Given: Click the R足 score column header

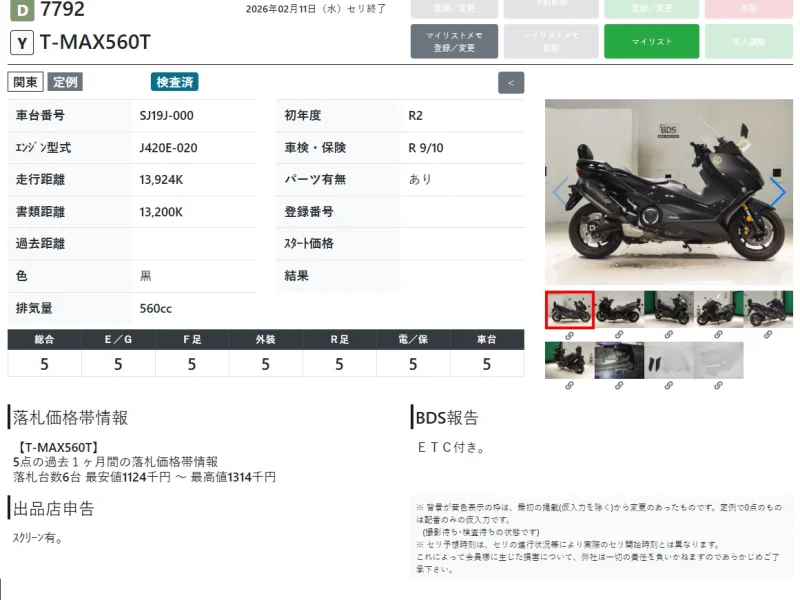Looking at the screenshot, I should click(339, 339).
